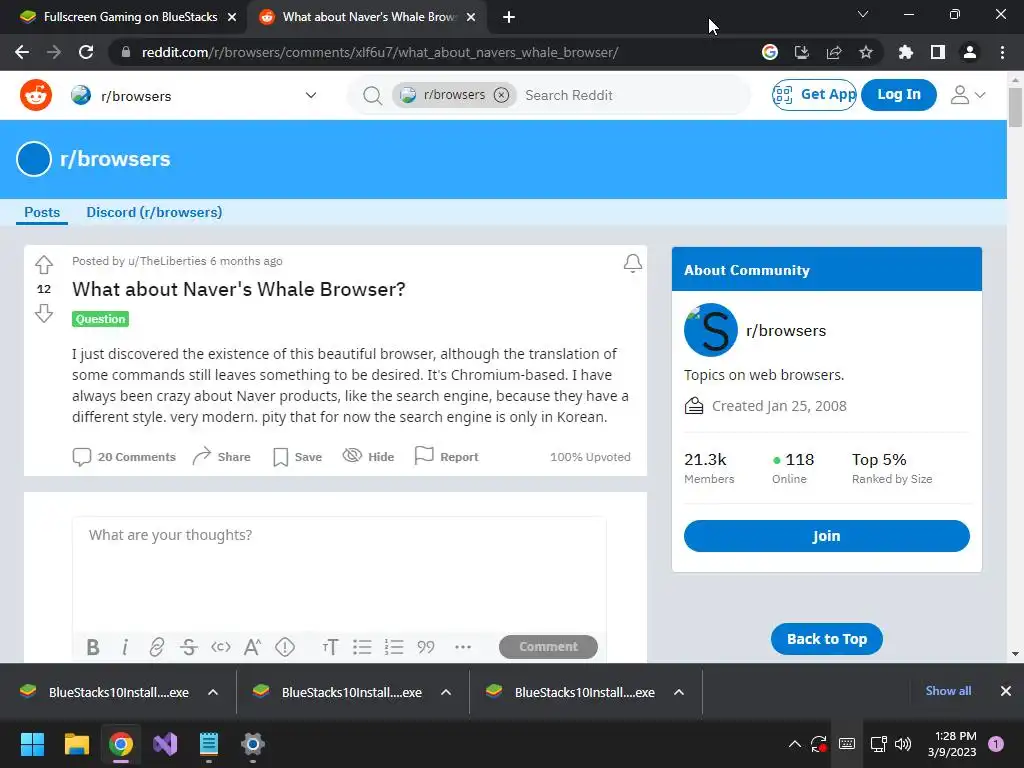Mark text as spoiler in editor
This screenshot has height=768, width=1024.
click(285, 647)
